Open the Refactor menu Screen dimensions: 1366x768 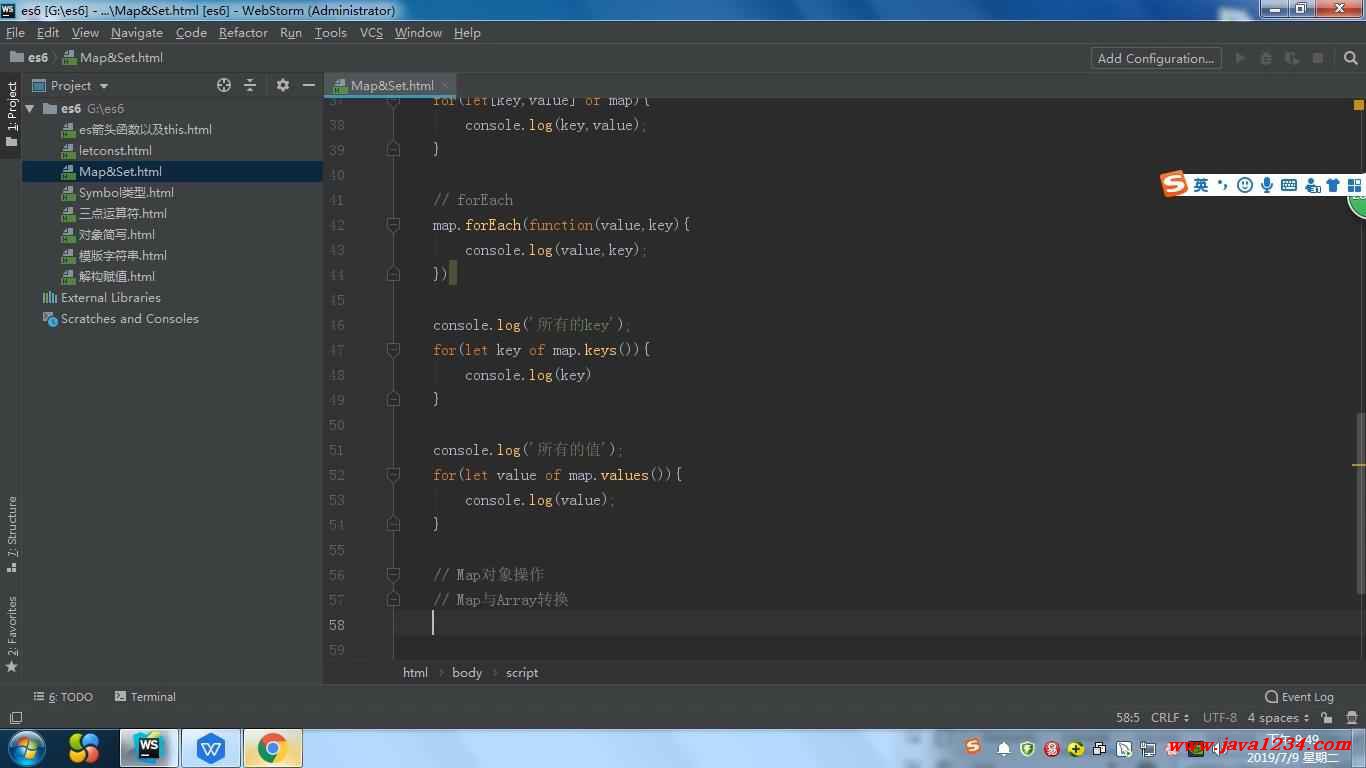click(x=243, y=32)
